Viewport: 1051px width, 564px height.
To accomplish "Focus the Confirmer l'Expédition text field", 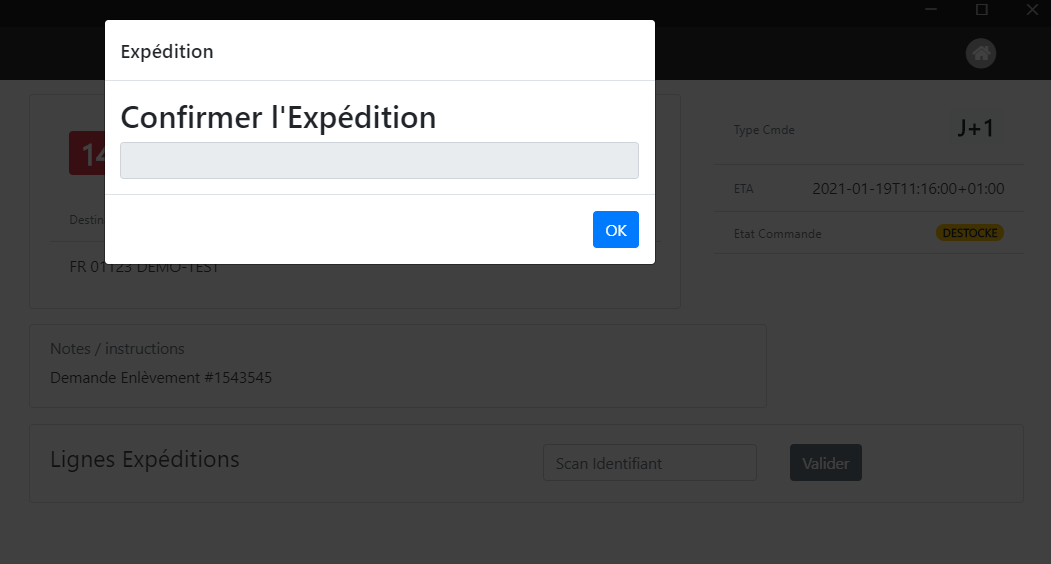I will pos(379,160).
